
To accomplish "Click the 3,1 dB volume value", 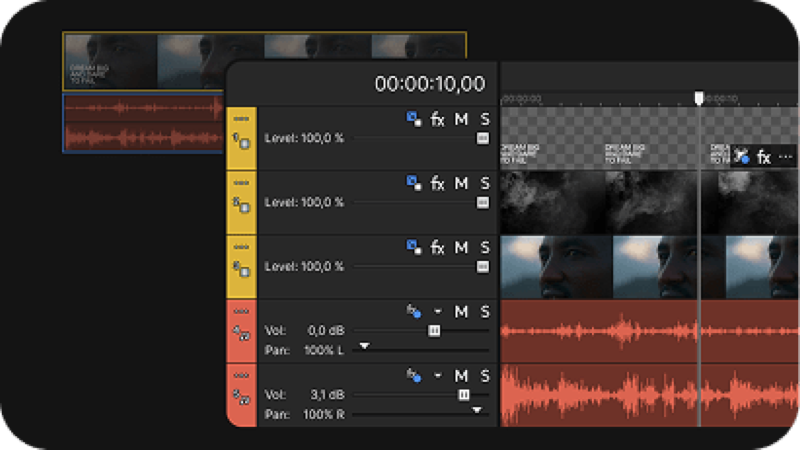I will (327, 394).
